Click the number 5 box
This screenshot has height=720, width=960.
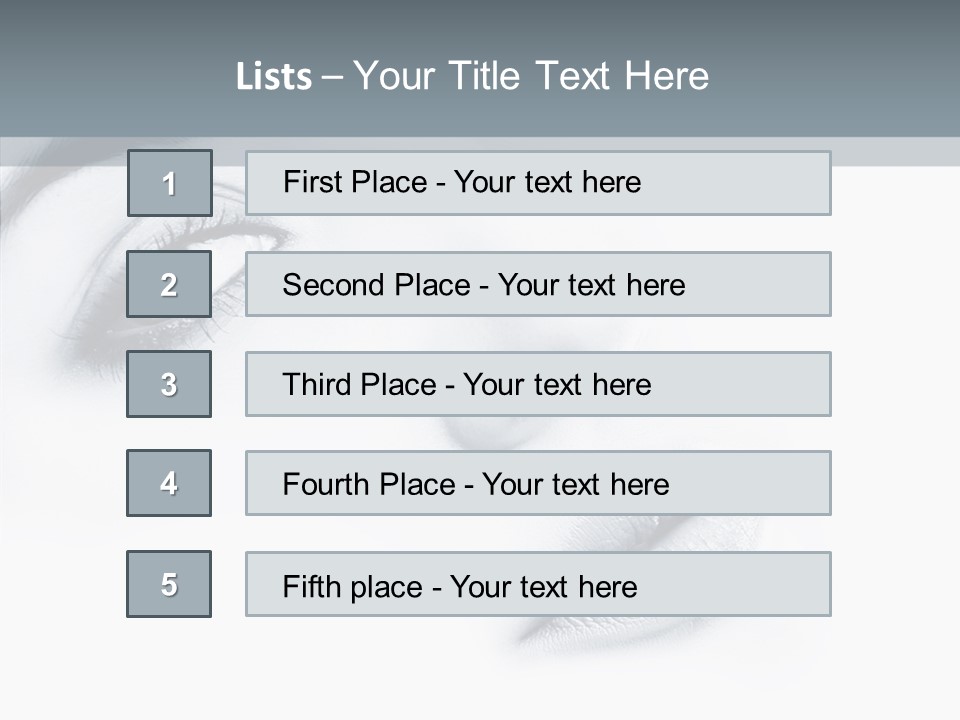point(169,584)
